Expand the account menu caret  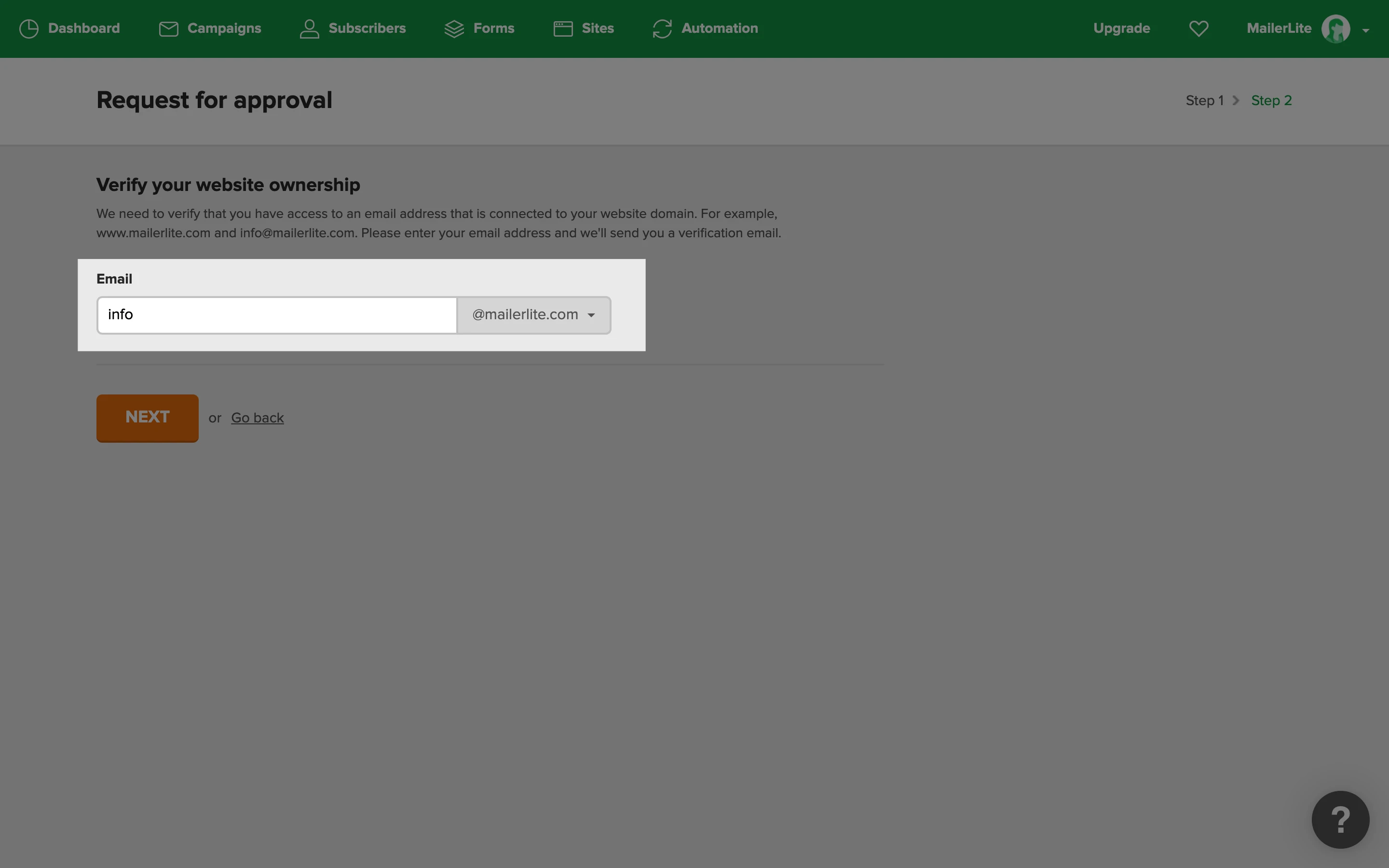pos(1365,30)
